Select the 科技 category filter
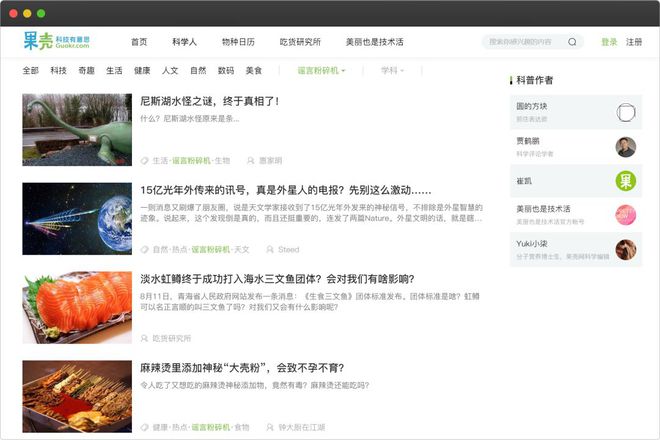This screenshot has width=660, height=440. [x=59, y=70]
